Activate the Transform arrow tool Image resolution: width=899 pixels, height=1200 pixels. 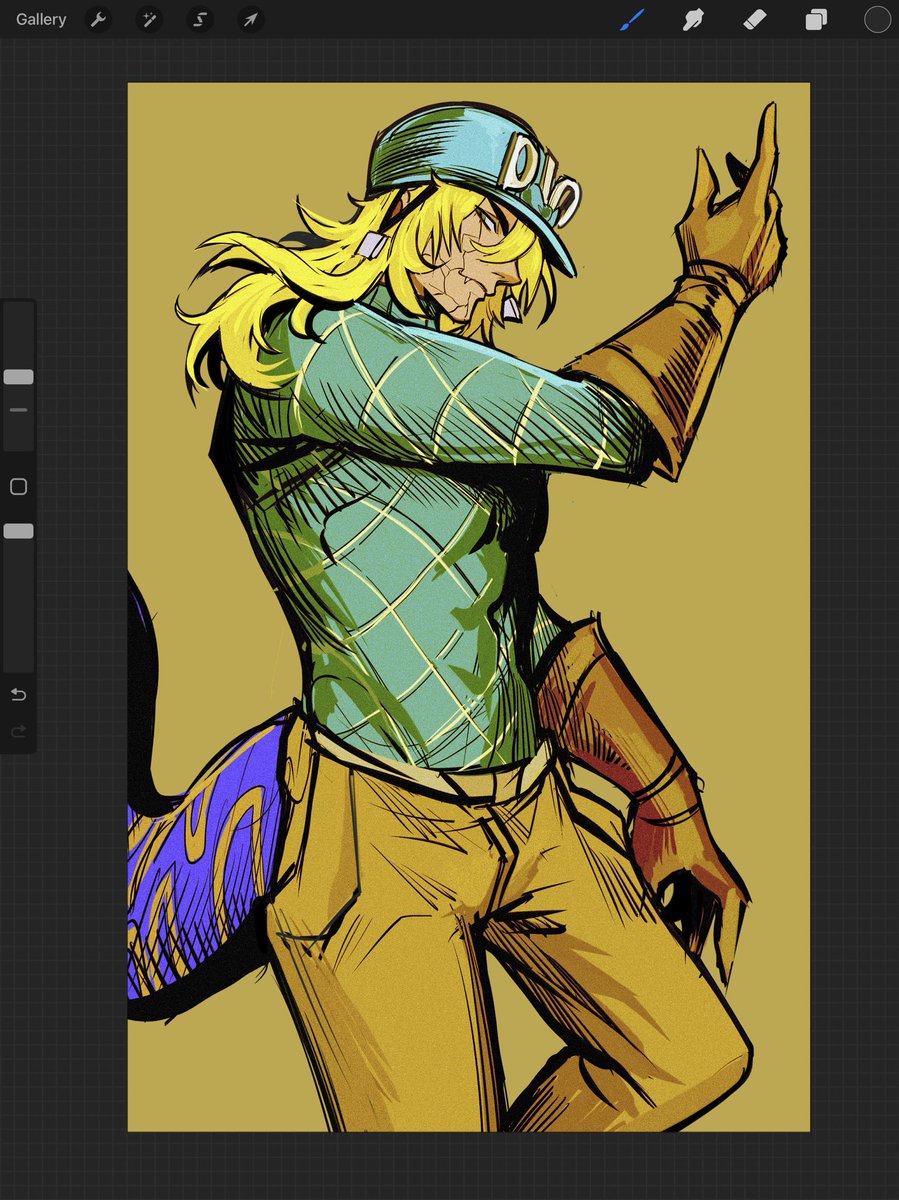coord(251,19)
